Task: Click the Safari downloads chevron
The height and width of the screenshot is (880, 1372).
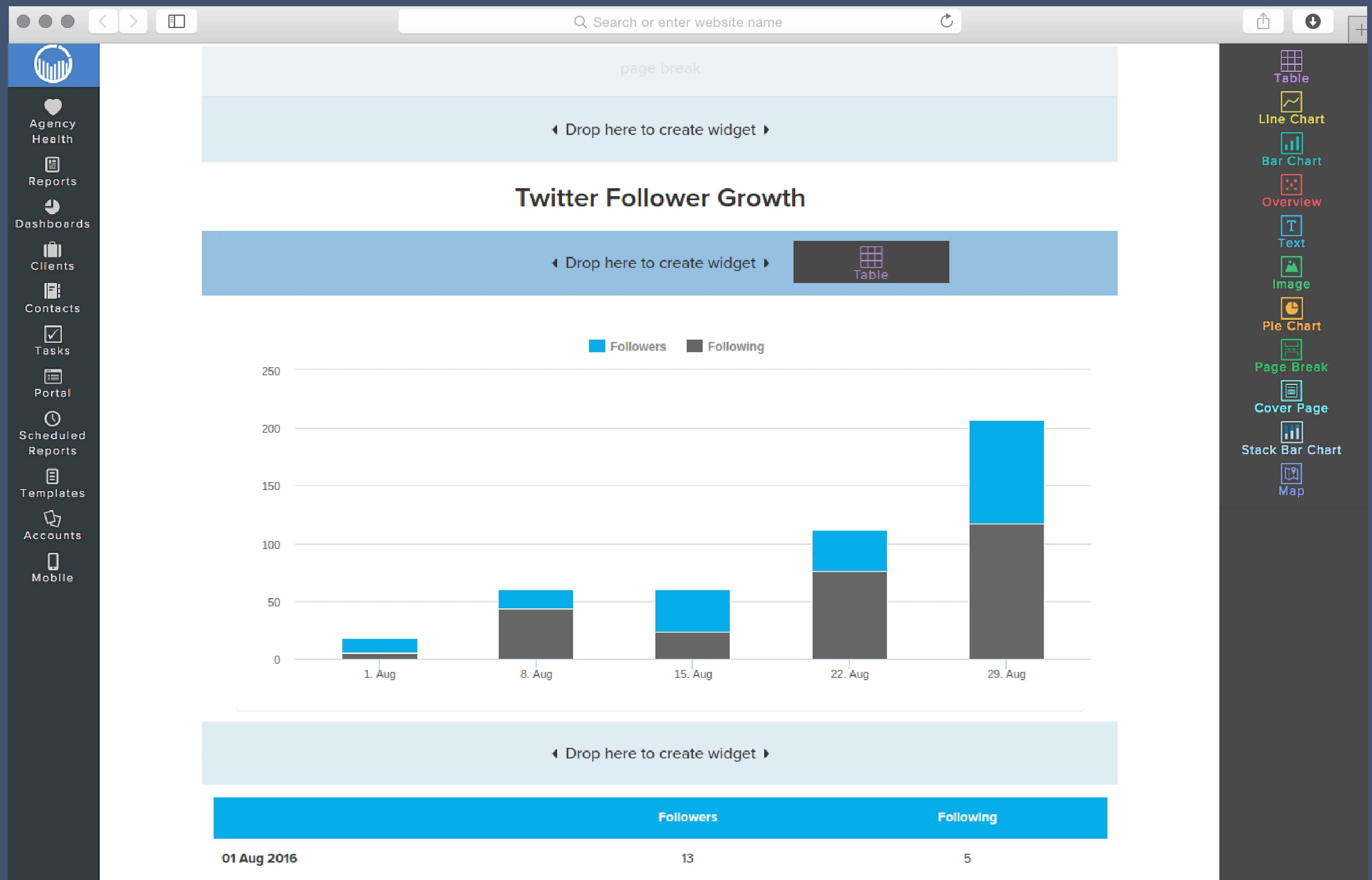Action: coord(1312,21)
